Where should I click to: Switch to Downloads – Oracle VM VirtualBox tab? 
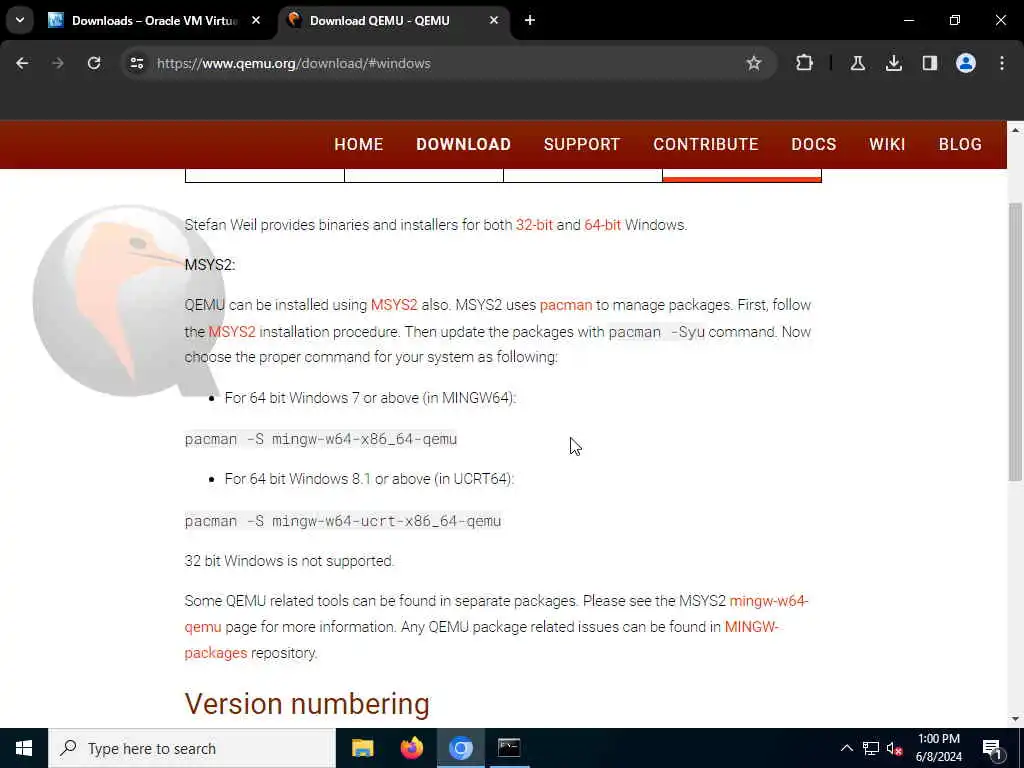(154, 21)
